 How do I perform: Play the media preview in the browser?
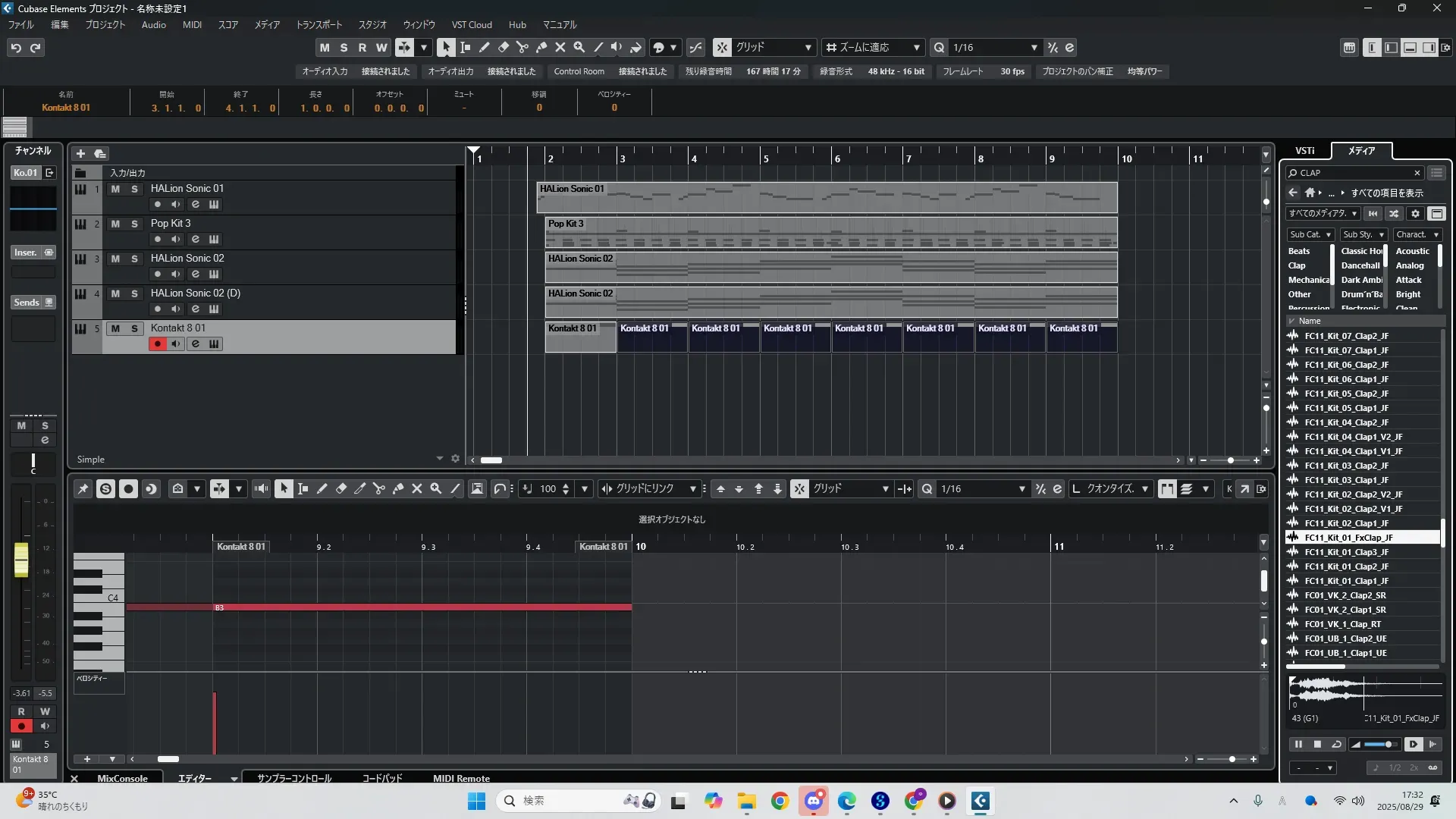pos(1413,745)
